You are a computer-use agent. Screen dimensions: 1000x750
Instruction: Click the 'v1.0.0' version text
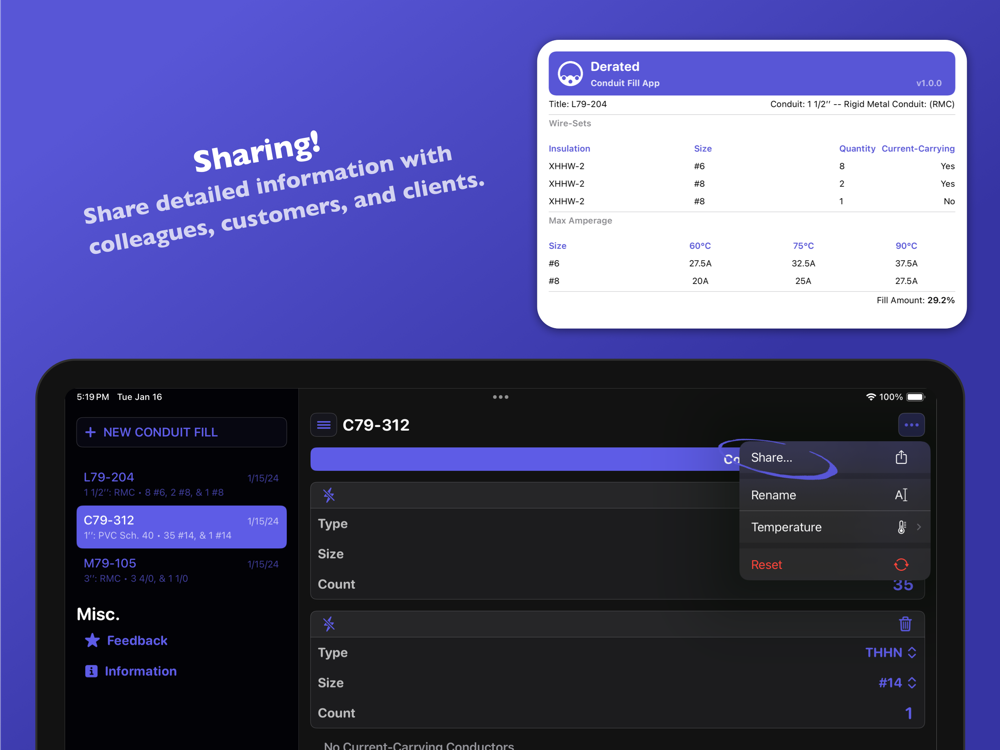pos(929,83)
